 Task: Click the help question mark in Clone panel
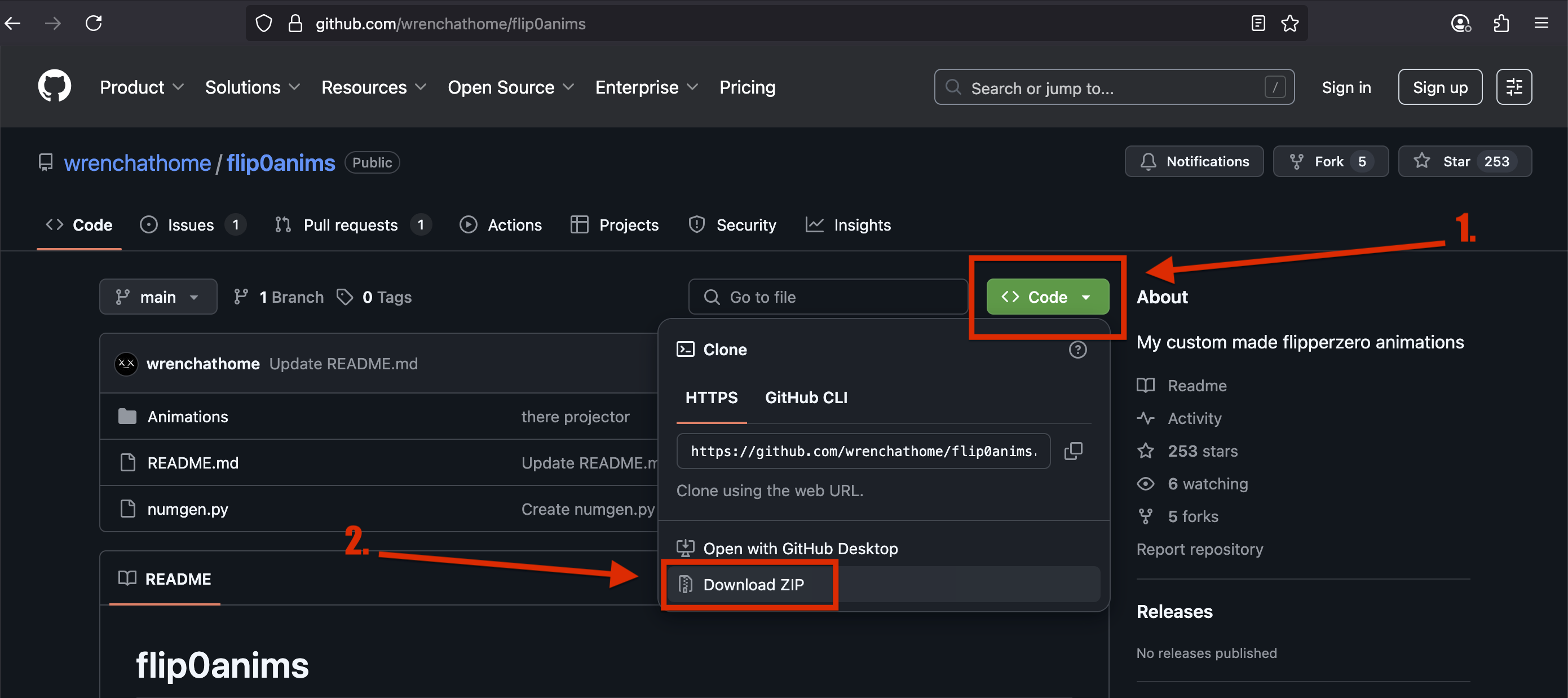tap(1077, 350)
